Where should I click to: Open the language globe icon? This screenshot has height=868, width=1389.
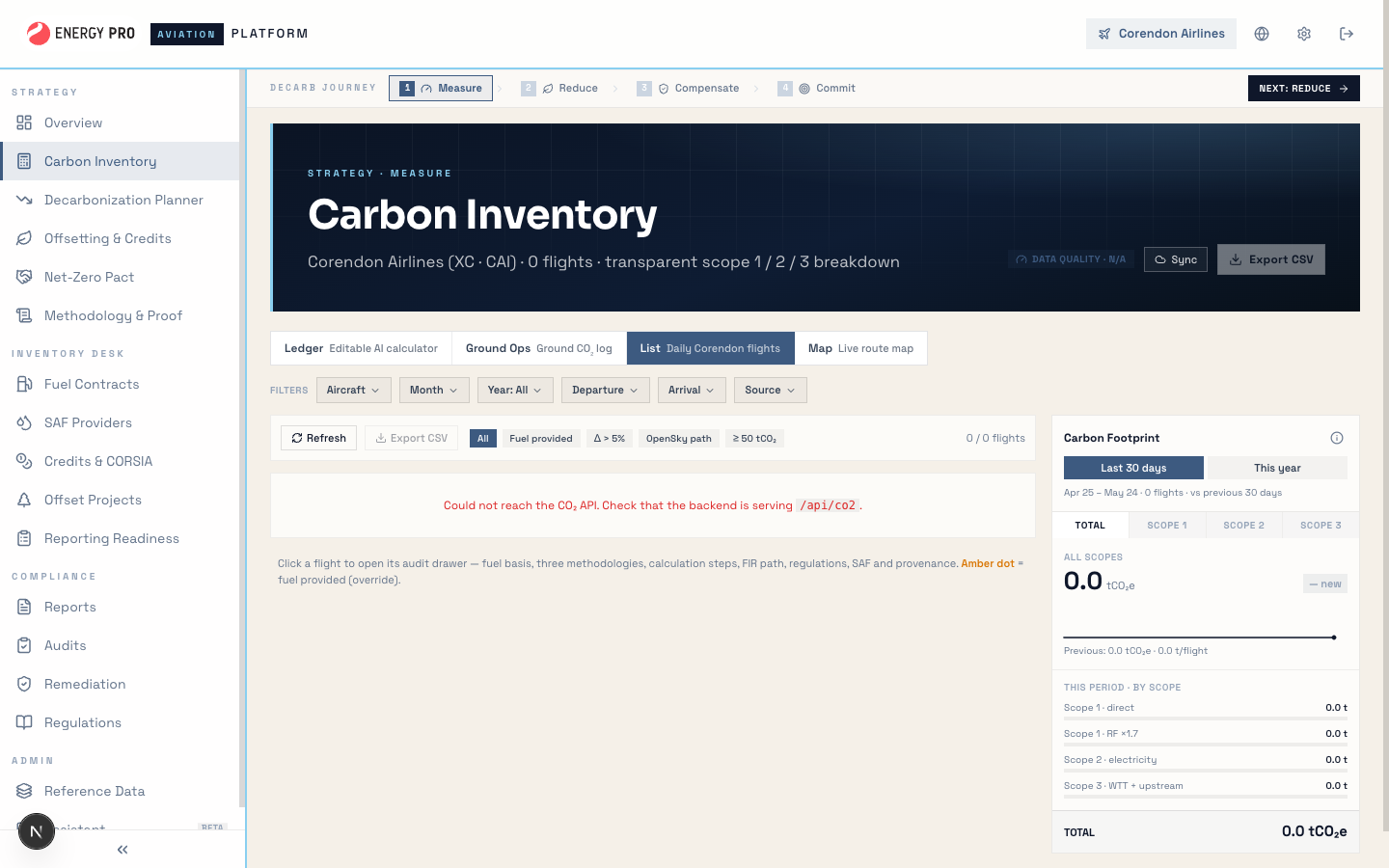click(x=1262, y=34)
